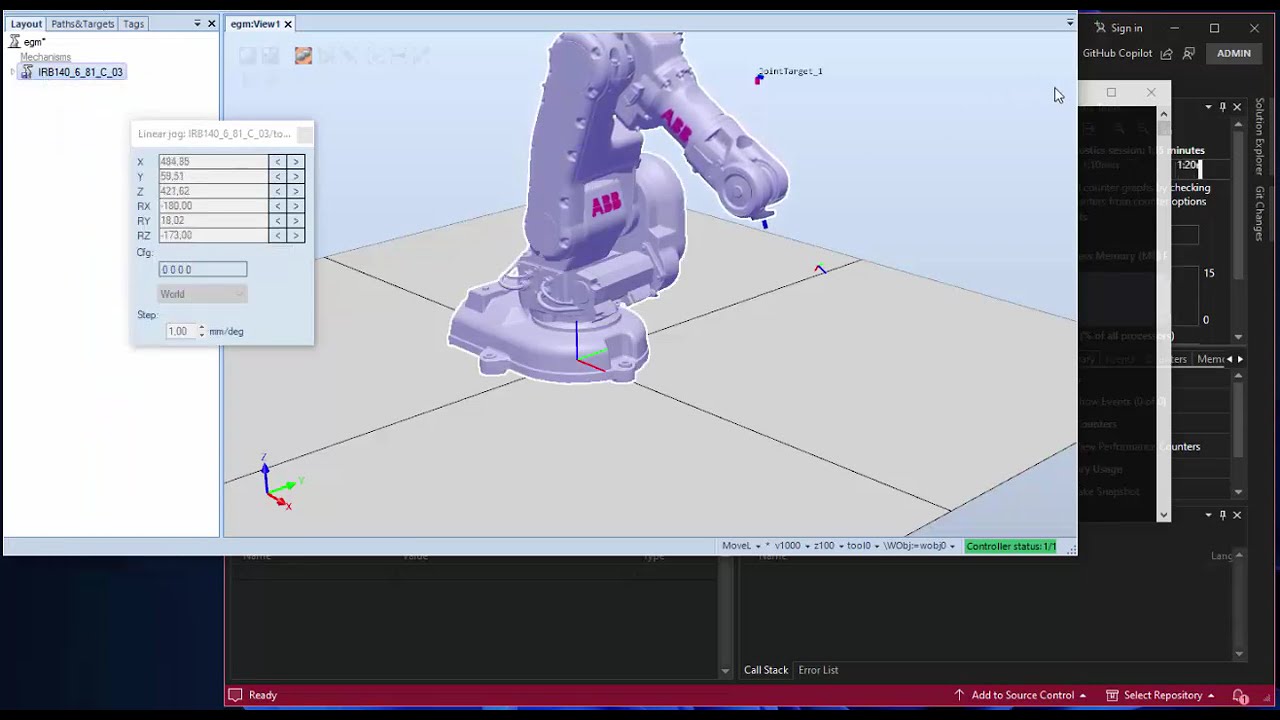Image resolution: width=1280 pixels, height=720 pixels.
Task: Decrease X value with its left arrow
Action: [x=278, y=161]
